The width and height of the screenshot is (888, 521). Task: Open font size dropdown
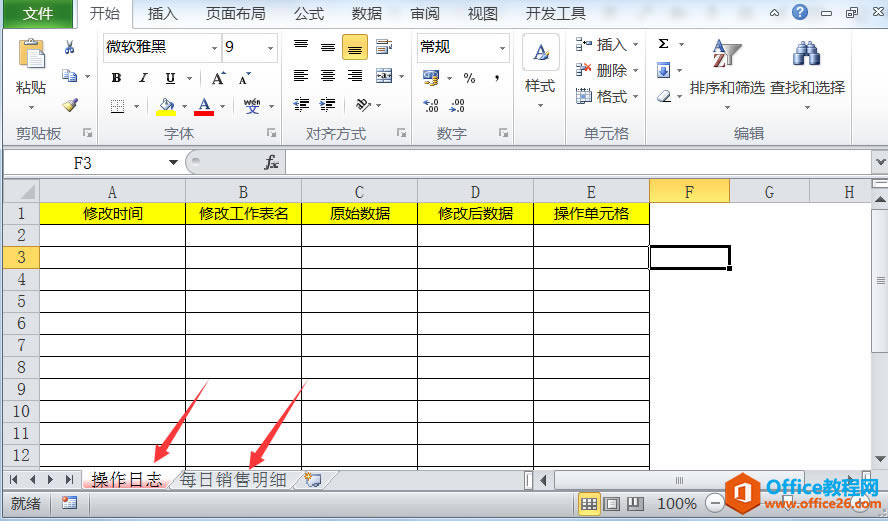coord(270,48)
